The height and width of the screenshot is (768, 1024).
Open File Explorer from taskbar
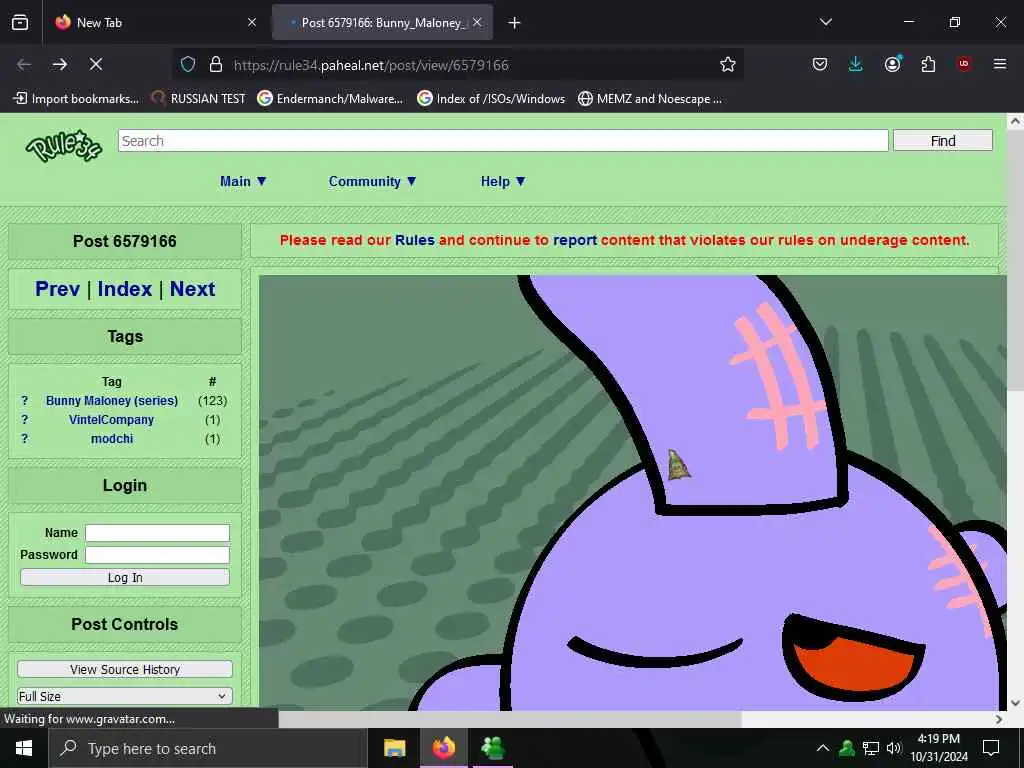[394, 748]
